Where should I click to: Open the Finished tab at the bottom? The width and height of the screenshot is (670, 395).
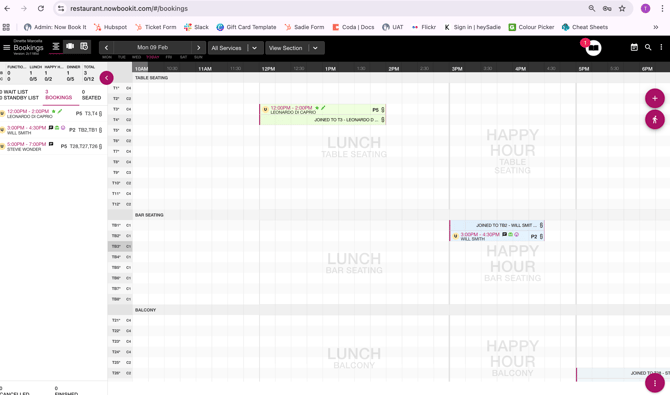pos(66,391)
